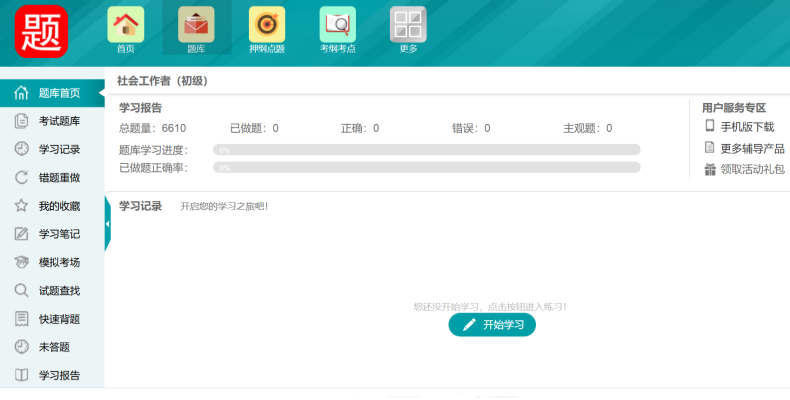This screenshot has width=790, height=400.
Task: Click the clock icon beside 学习记录
Action: click(21, 149)
